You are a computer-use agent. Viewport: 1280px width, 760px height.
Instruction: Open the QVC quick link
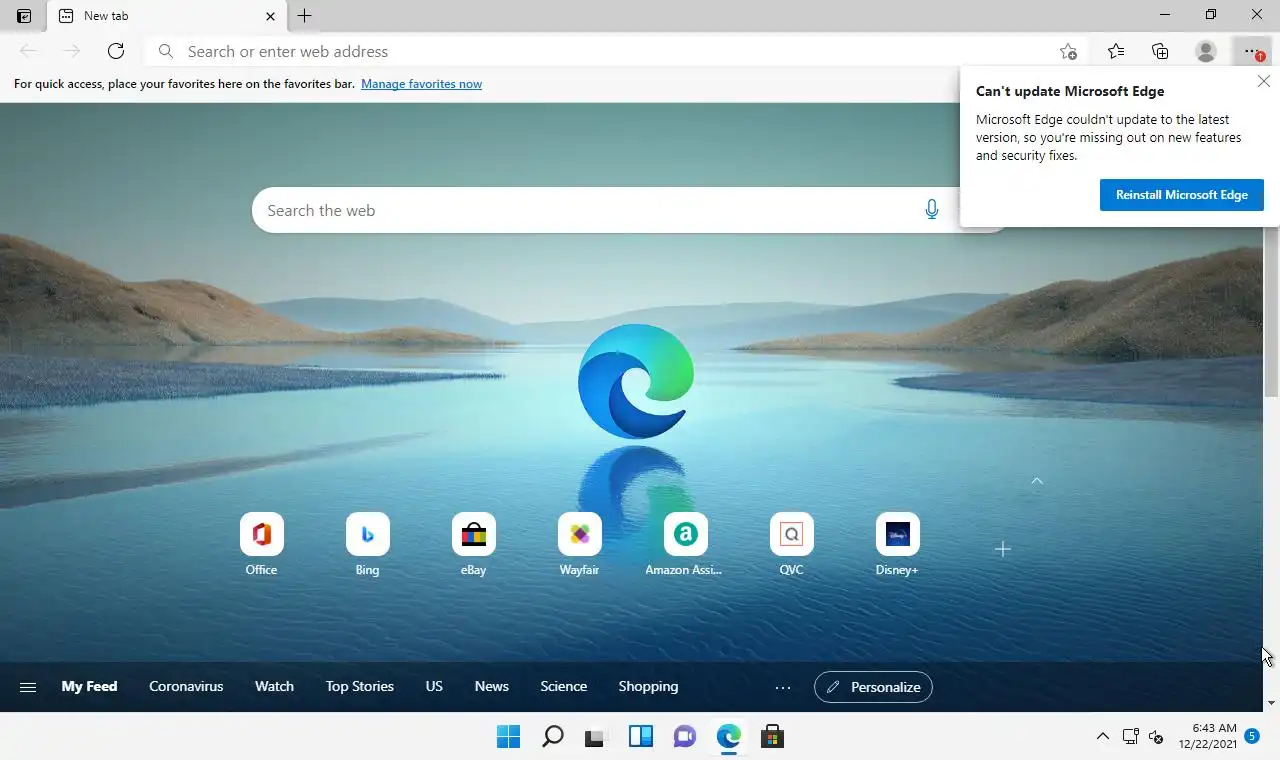[x=791, y=545]
